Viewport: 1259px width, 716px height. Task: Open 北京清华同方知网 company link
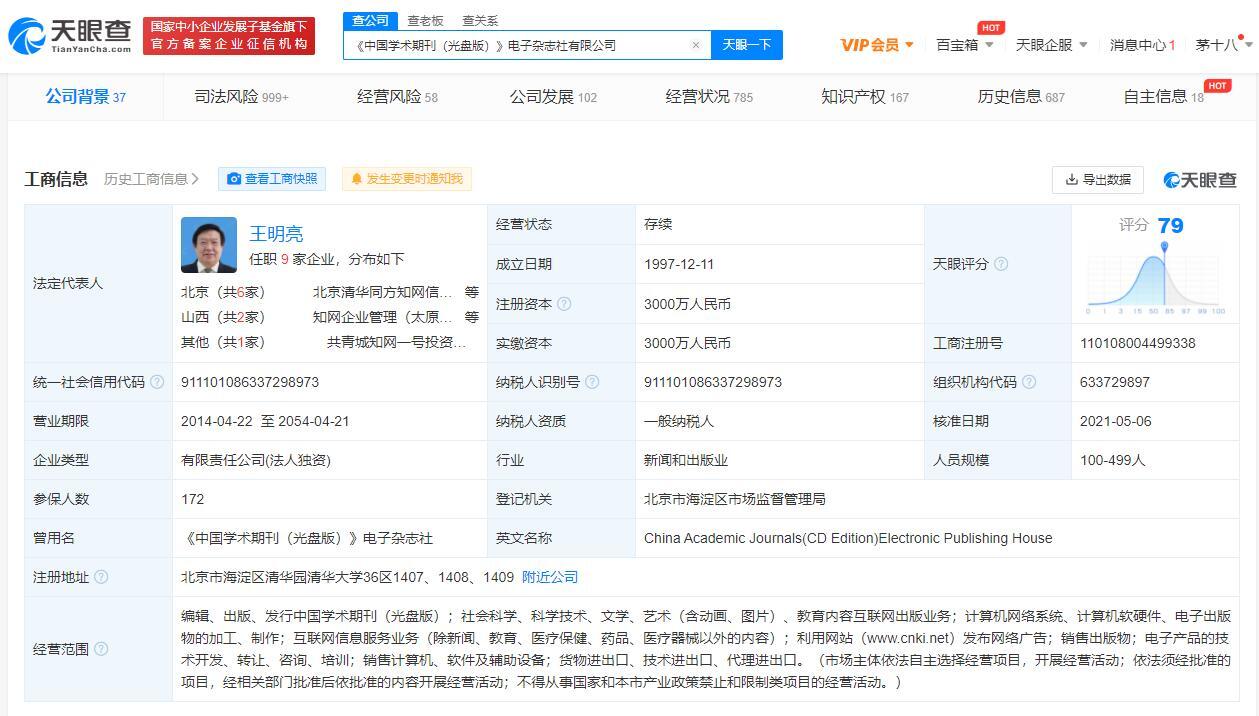[383, 292]
